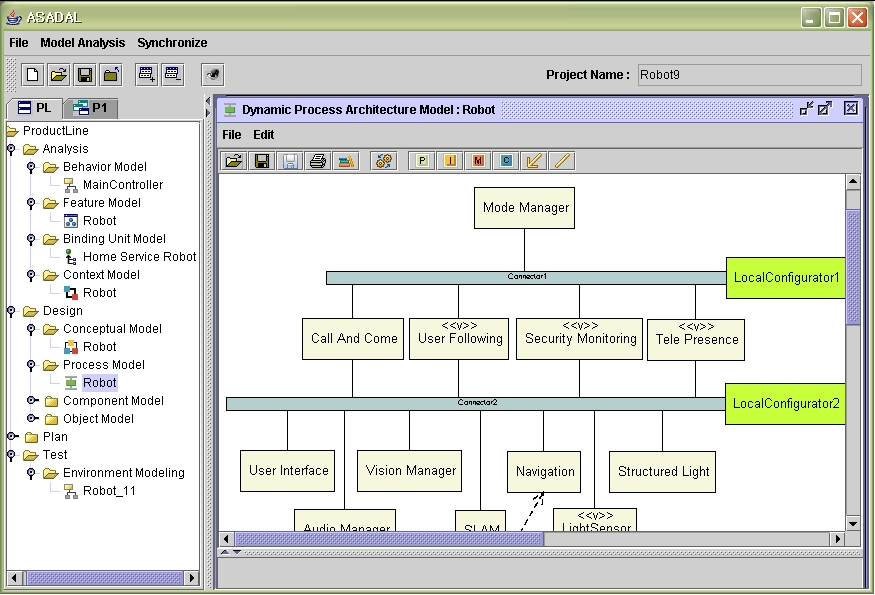875x595 pixels.
Task: Collapse the Behavior Model folder
Action: [31, 167]
